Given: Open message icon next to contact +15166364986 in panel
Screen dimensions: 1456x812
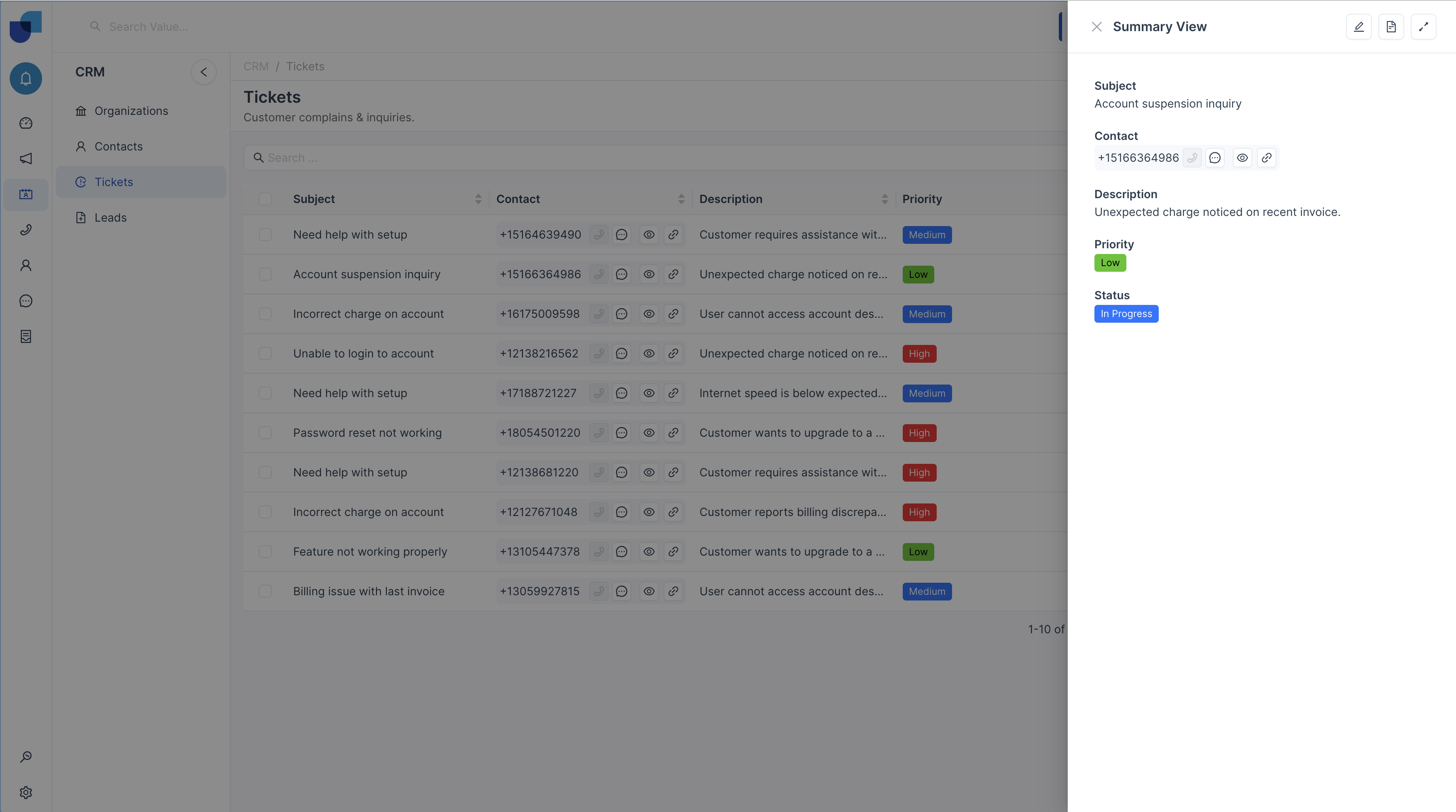Looking at the screenshot, I should click(x=1215, y=158).
